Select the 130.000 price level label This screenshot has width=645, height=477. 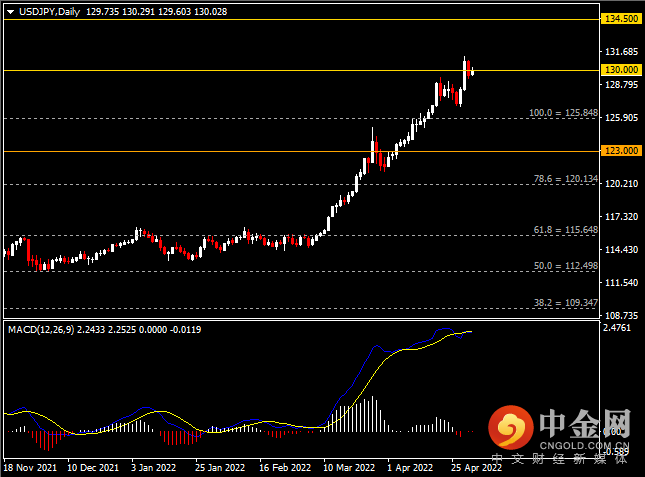click(622, 70)
